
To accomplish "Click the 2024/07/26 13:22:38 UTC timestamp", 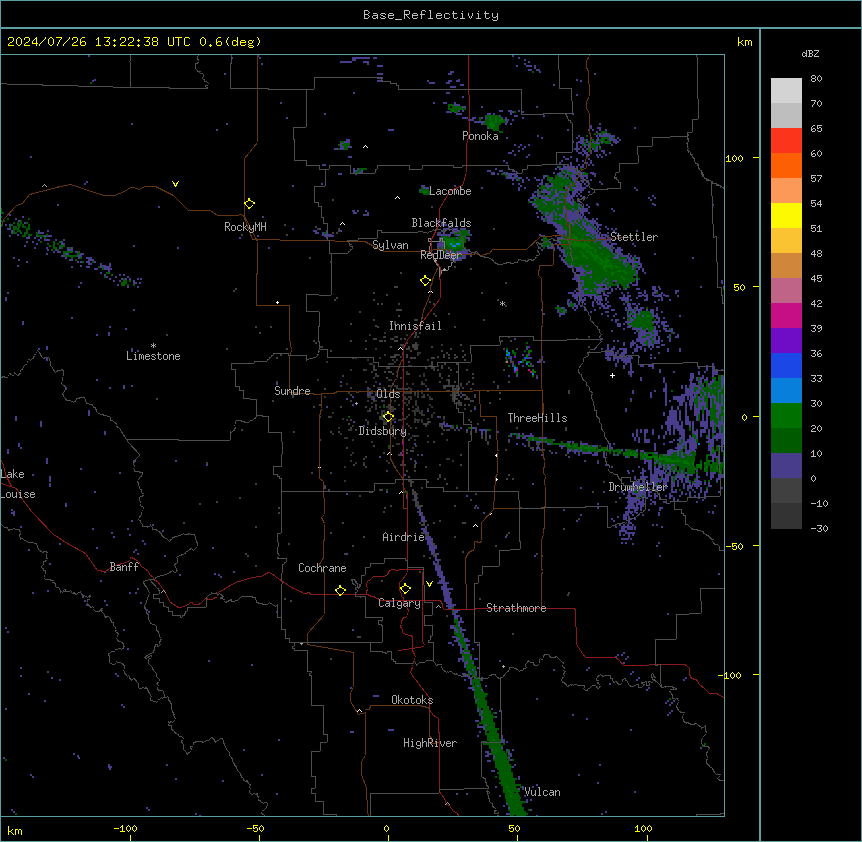I will click(x=99, y=42).
